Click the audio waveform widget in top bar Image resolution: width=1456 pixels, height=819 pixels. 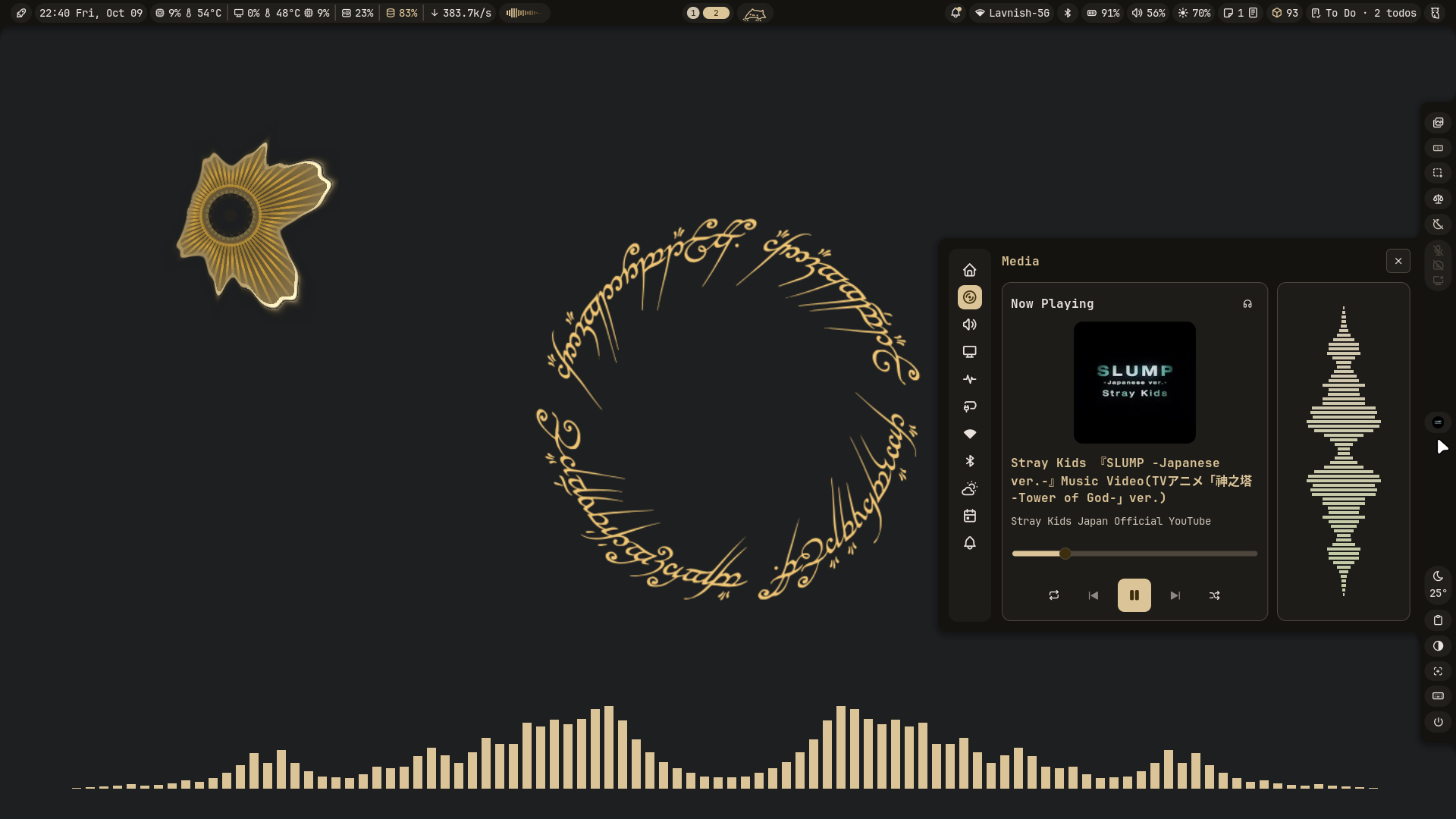pyautogui.click(x=524, y=13)
